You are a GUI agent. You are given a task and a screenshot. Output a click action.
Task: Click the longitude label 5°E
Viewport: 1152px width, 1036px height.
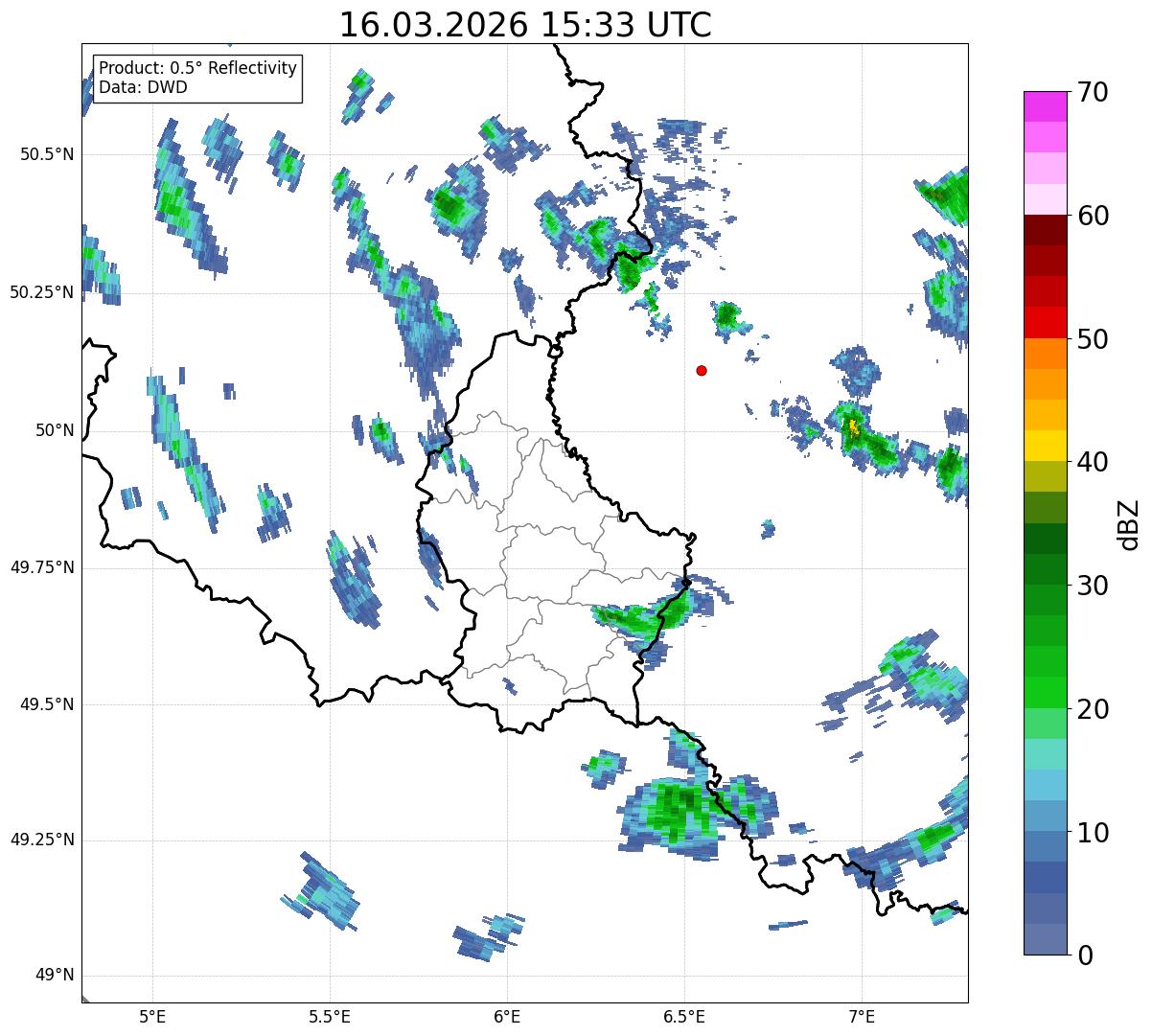tap(152, 1016)
